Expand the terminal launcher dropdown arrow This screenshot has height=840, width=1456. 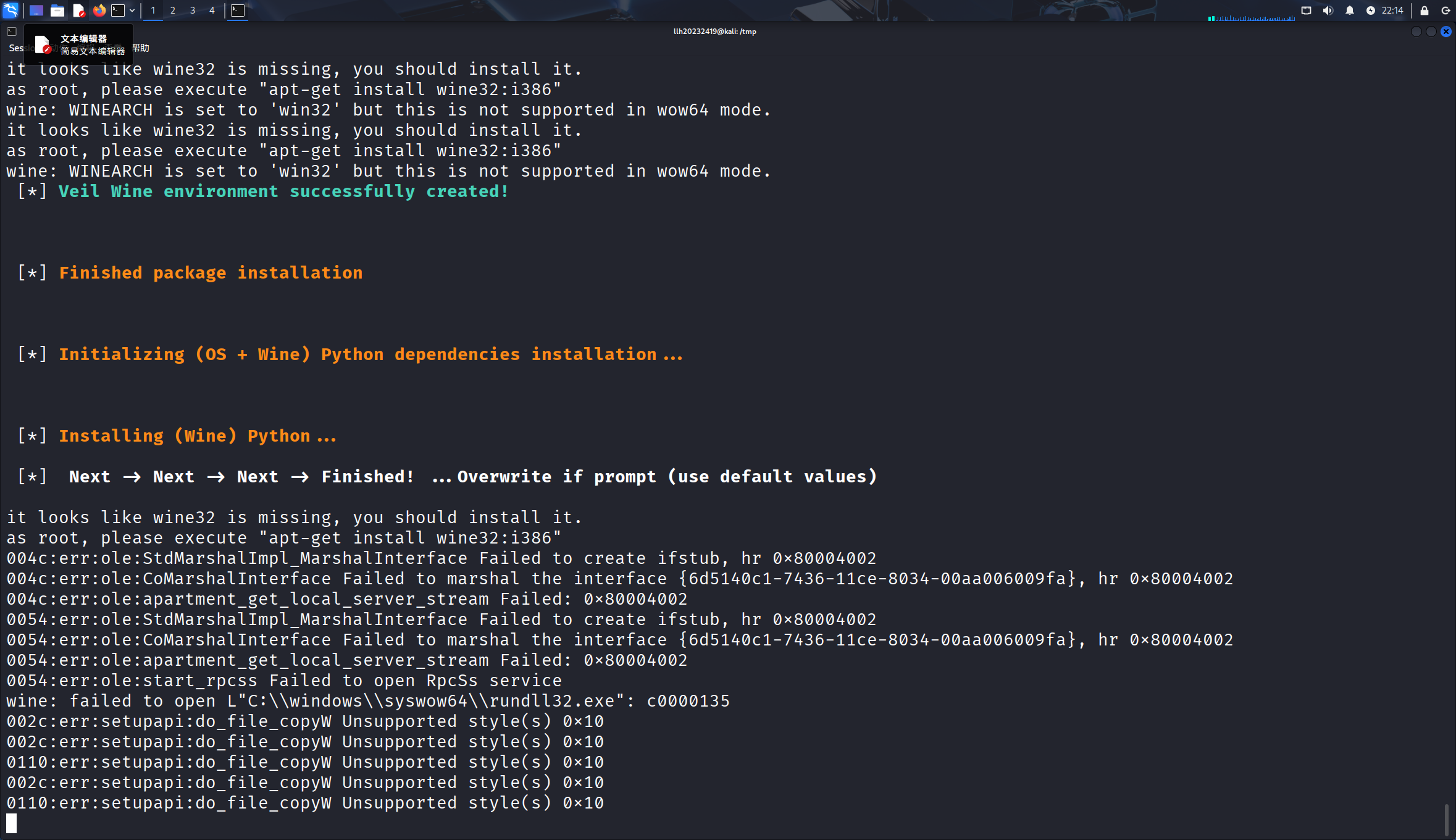[132, 10]
